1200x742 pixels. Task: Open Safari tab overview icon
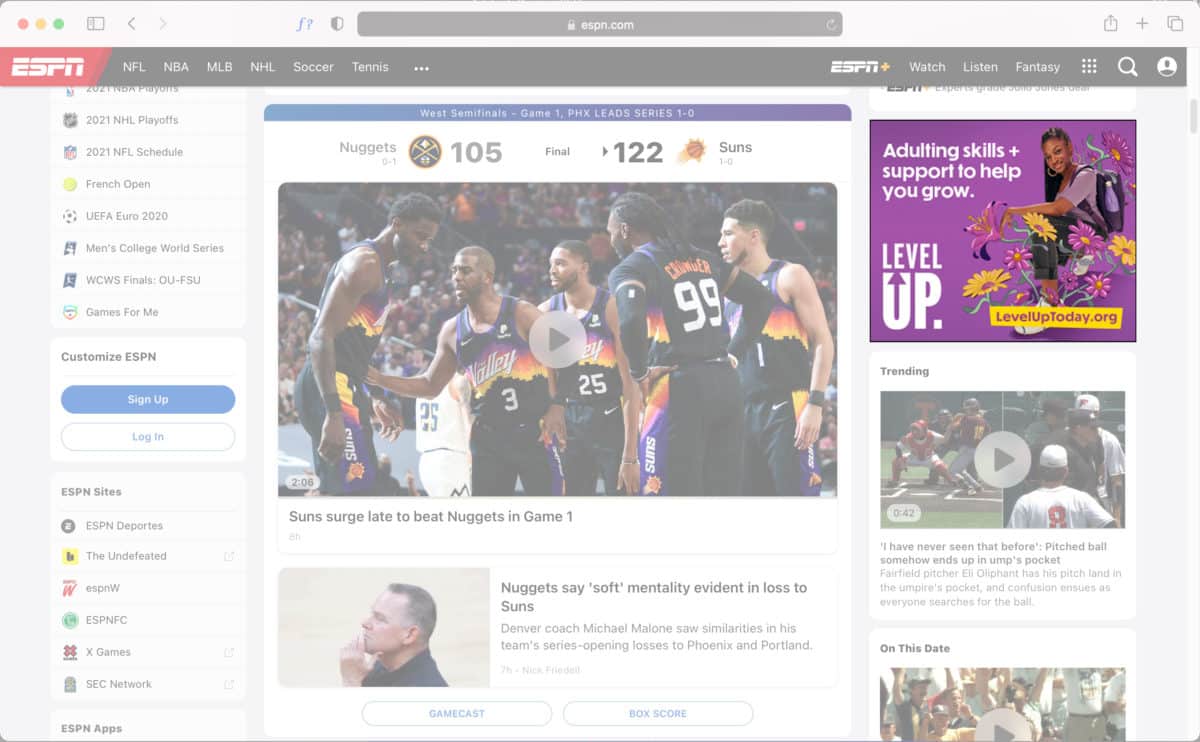click(x=1175, y=24)
